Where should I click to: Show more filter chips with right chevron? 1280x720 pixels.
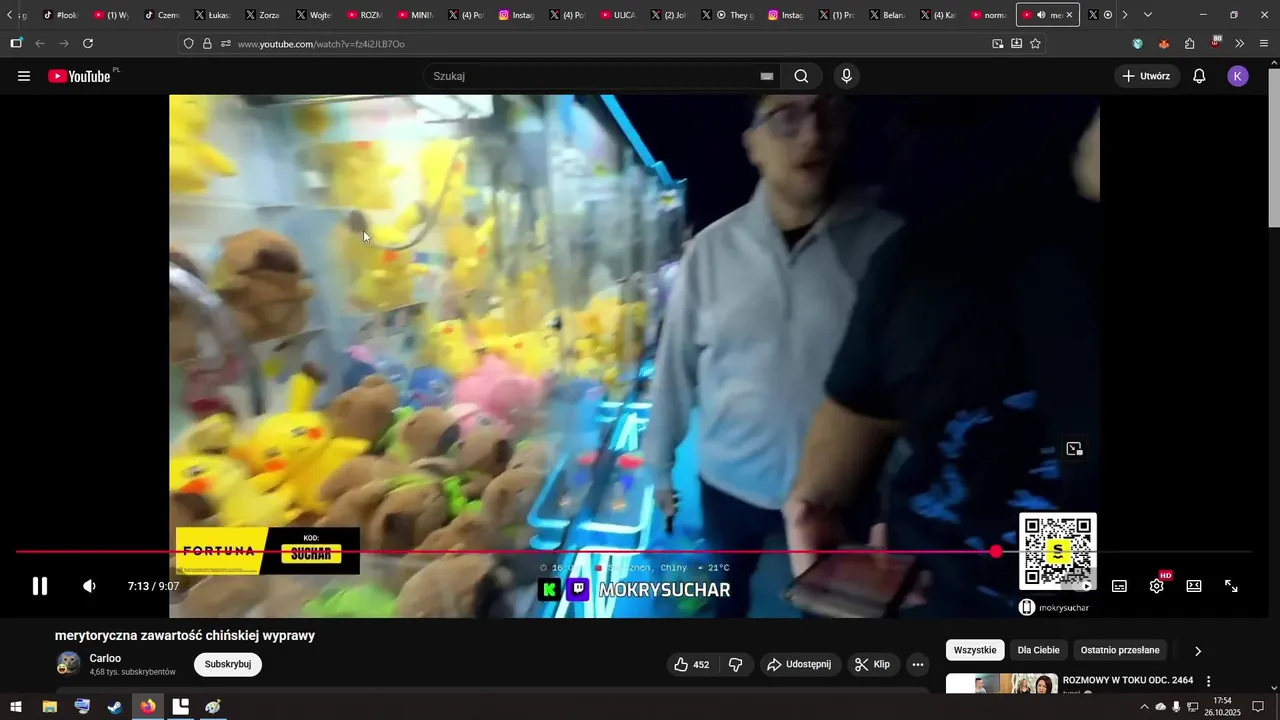(1198, 651)
